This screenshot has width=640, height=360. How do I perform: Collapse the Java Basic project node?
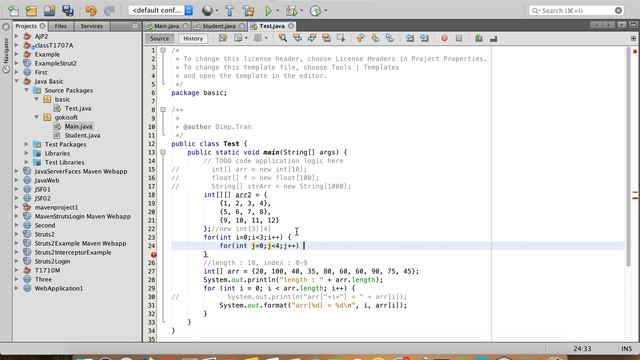click(x=17, y=81)
